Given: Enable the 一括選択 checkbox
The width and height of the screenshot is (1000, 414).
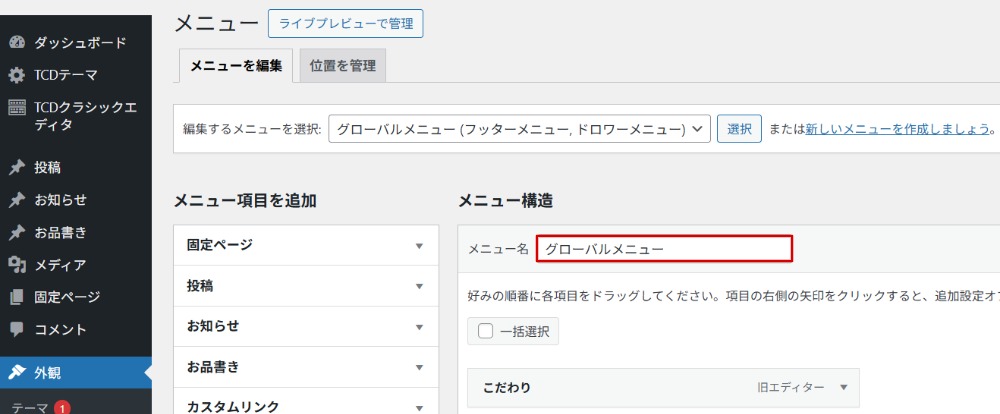Looking at the screenshot, I should click(x=486, y=331).
